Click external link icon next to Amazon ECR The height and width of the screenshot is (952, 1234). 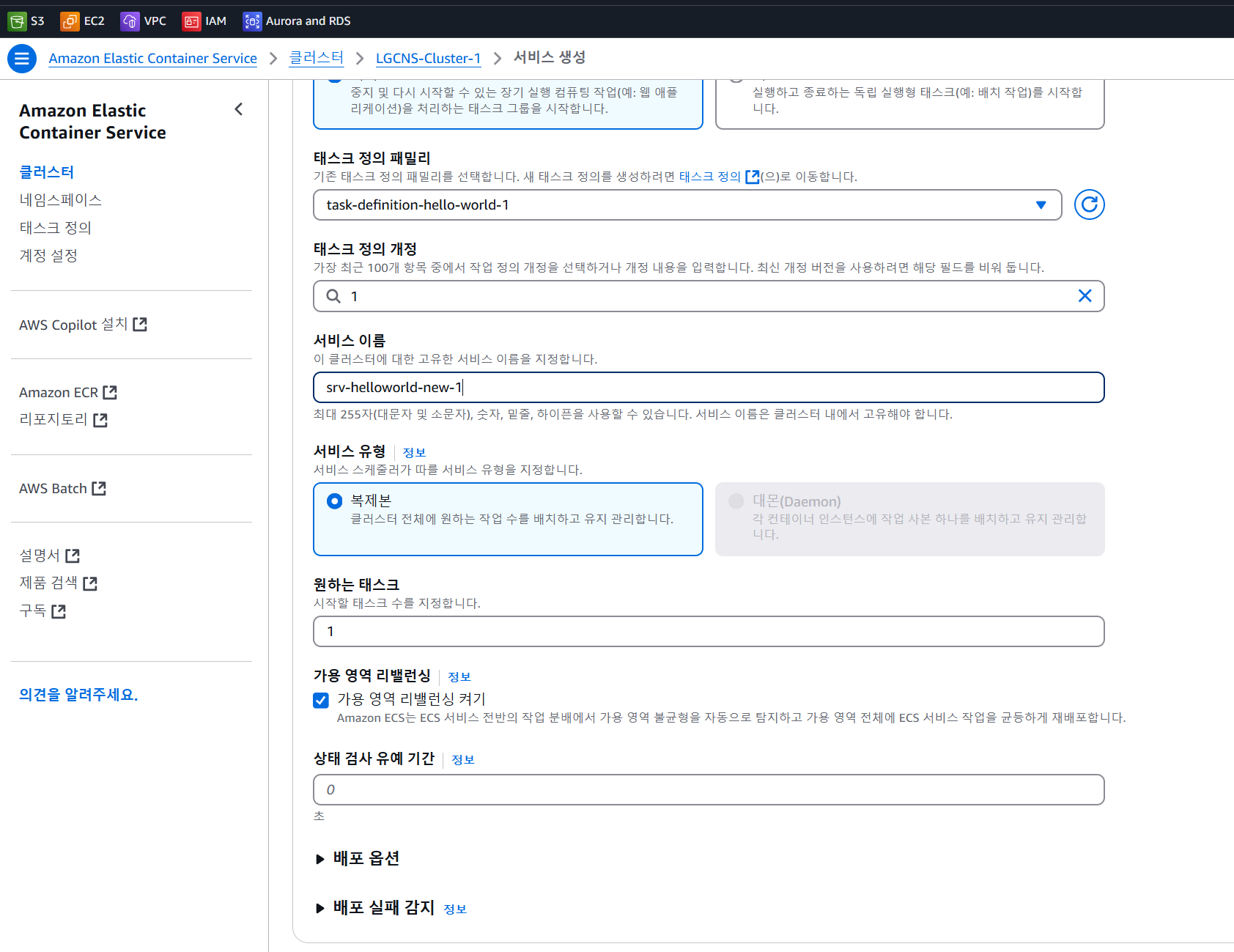(x=110, y=392)
